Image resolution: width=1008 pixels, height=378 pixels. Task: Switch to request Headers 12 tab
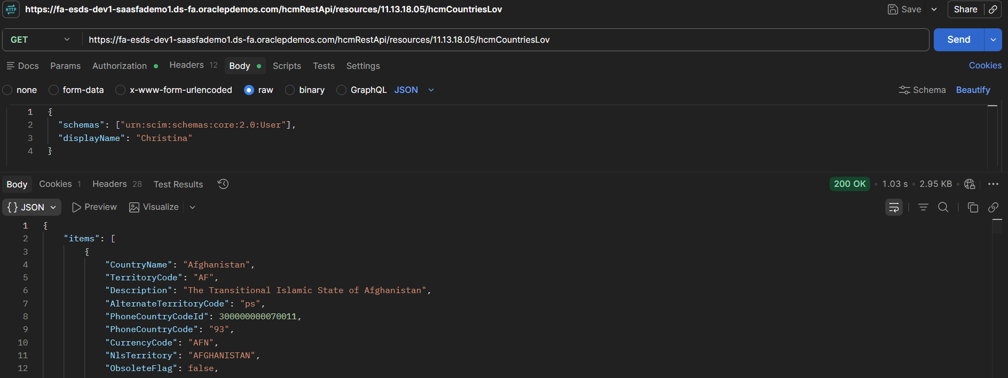194,65
